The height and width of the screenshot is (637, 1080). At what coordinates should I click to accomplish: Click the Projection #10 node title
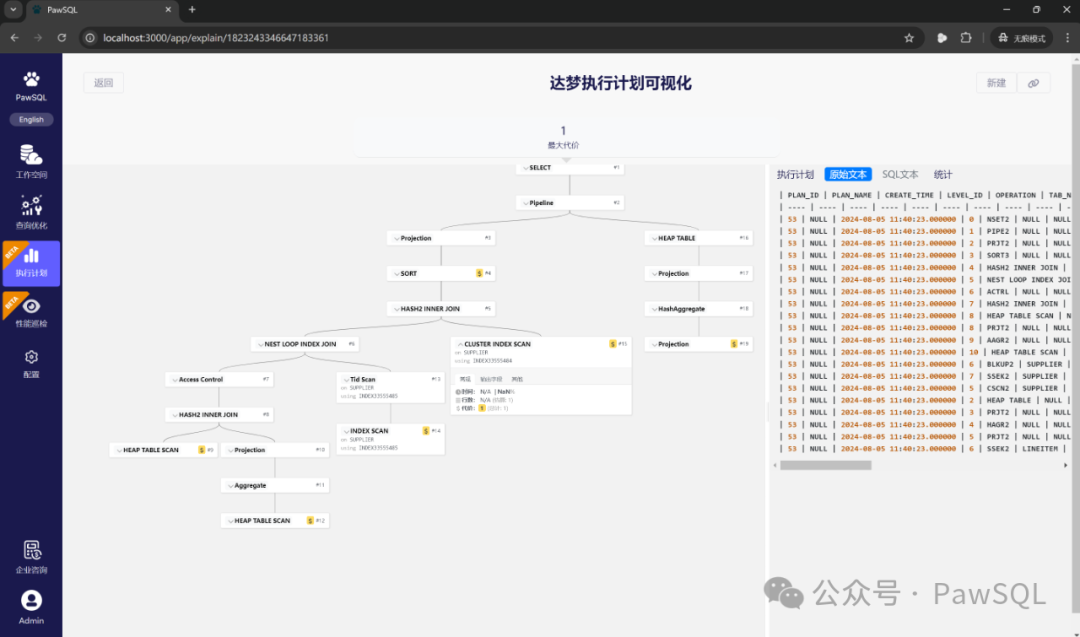pyautogui.click(x=249, y=450)
